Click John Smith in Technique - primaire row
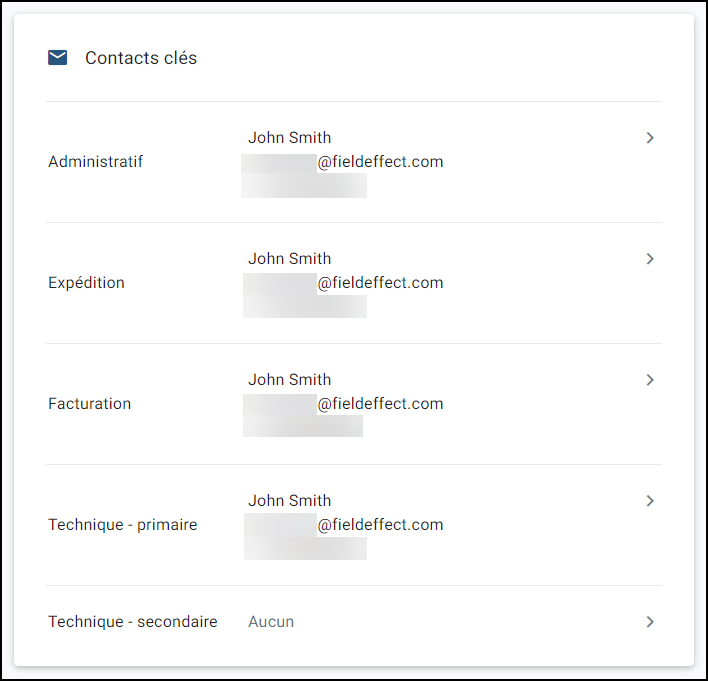The height and width of the screenshot is (681, 708). 289,501
